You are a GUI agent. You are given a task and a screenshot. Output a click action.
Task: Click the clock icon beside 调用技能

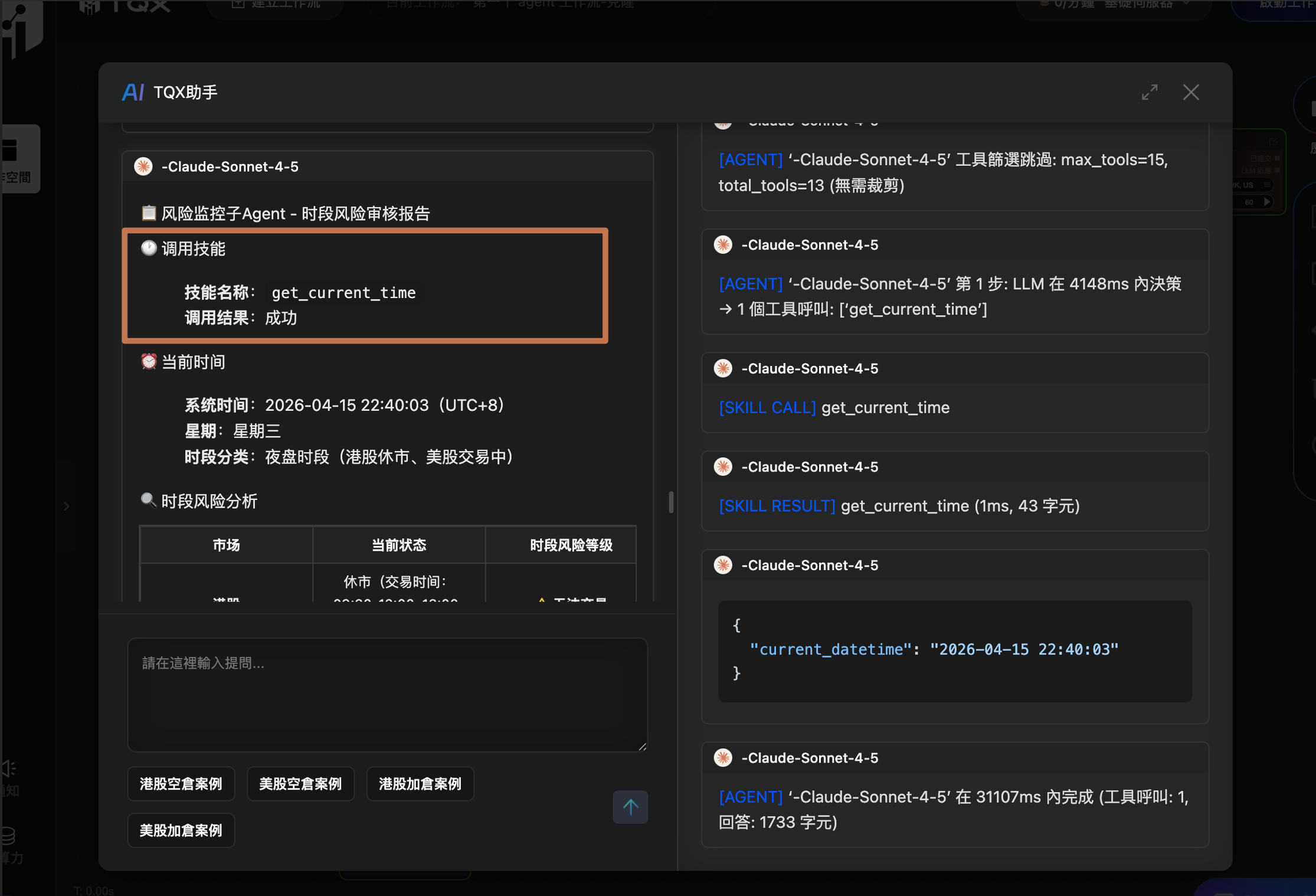click(x=149, y=248)
